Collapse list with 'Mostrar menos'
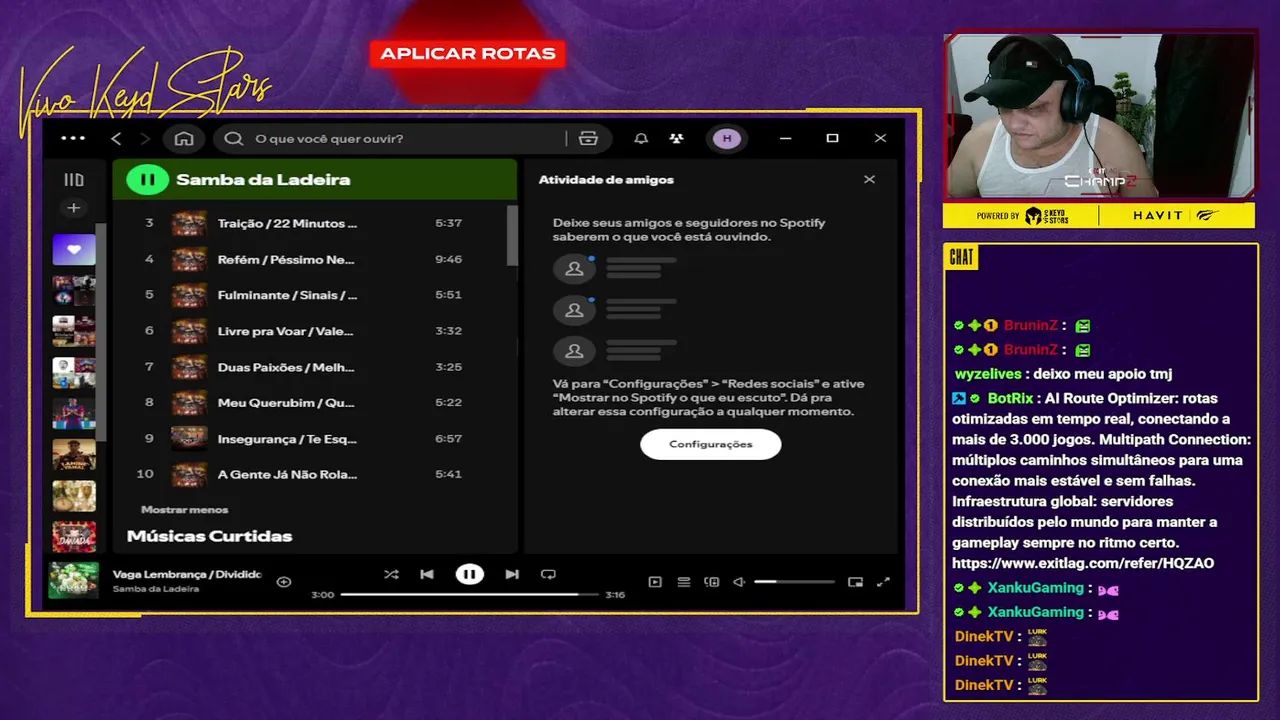The width and height of the screenshot is (1280, 720). point(184,509)
